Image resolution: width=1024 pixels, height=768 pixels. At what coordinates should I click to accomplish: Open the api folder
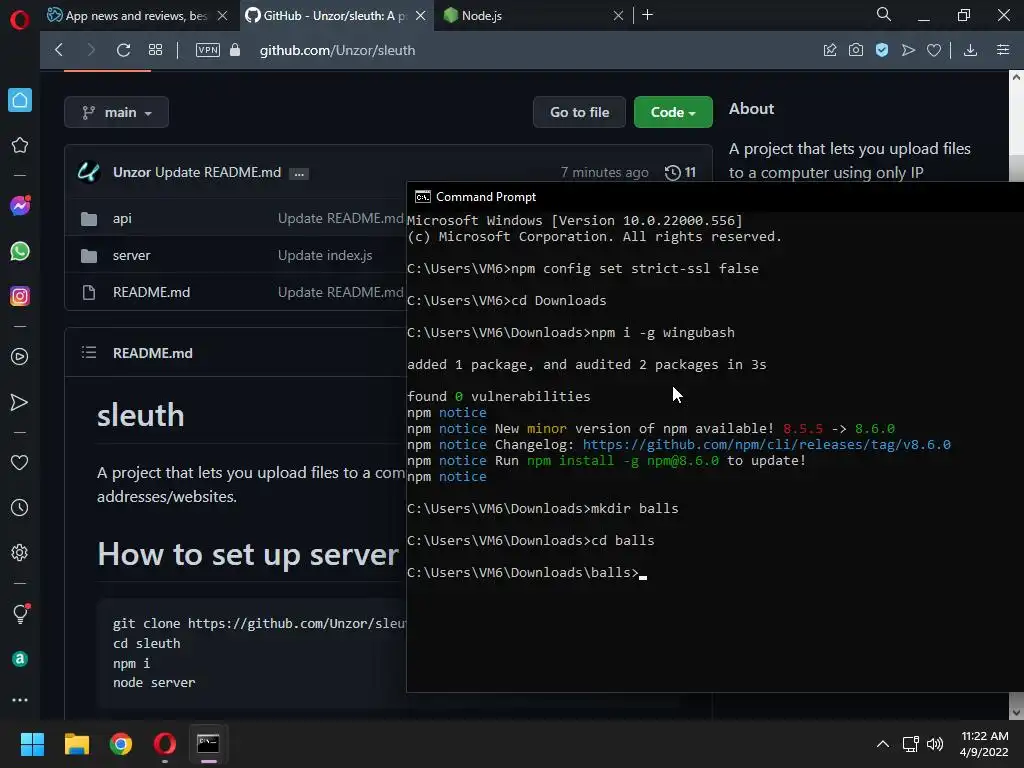pyautogui.click(x=122, y=219)
